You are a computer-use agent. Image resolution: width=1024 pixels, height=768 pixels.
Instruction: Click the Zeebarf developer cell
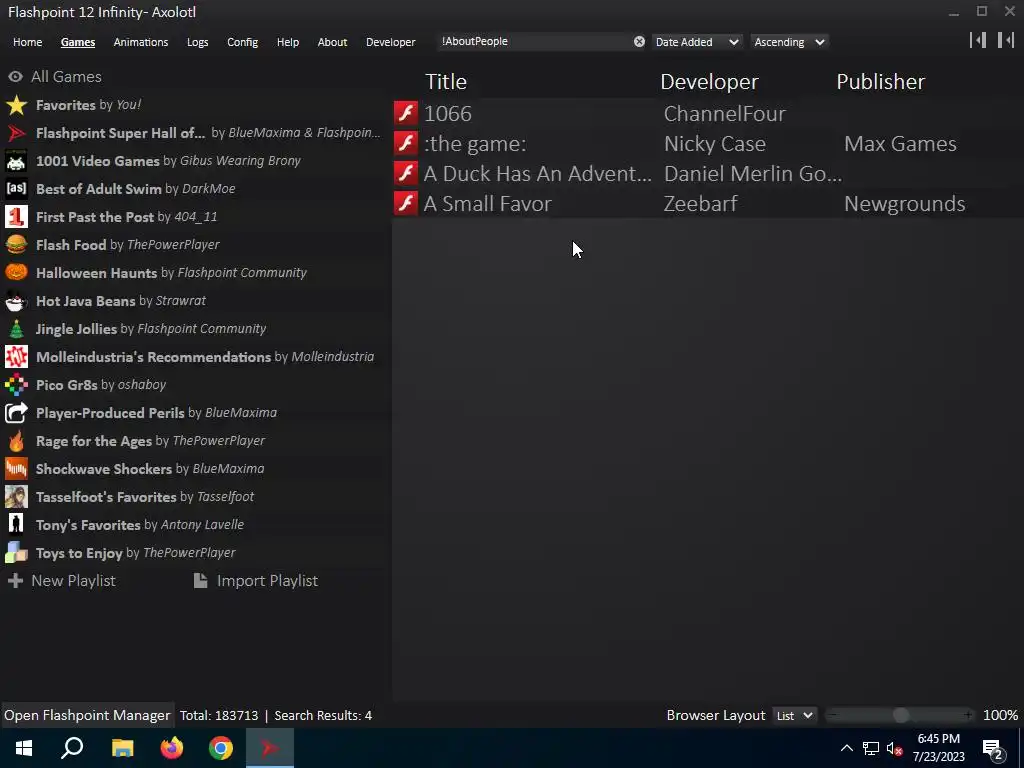pyautogui.click(x=701, y=204)
